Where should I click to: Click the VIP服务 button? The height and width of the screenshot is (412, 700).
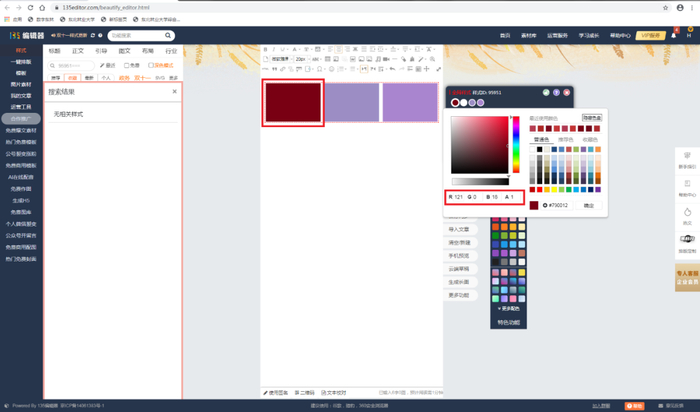pyautogui.click(x=650, y=35)
